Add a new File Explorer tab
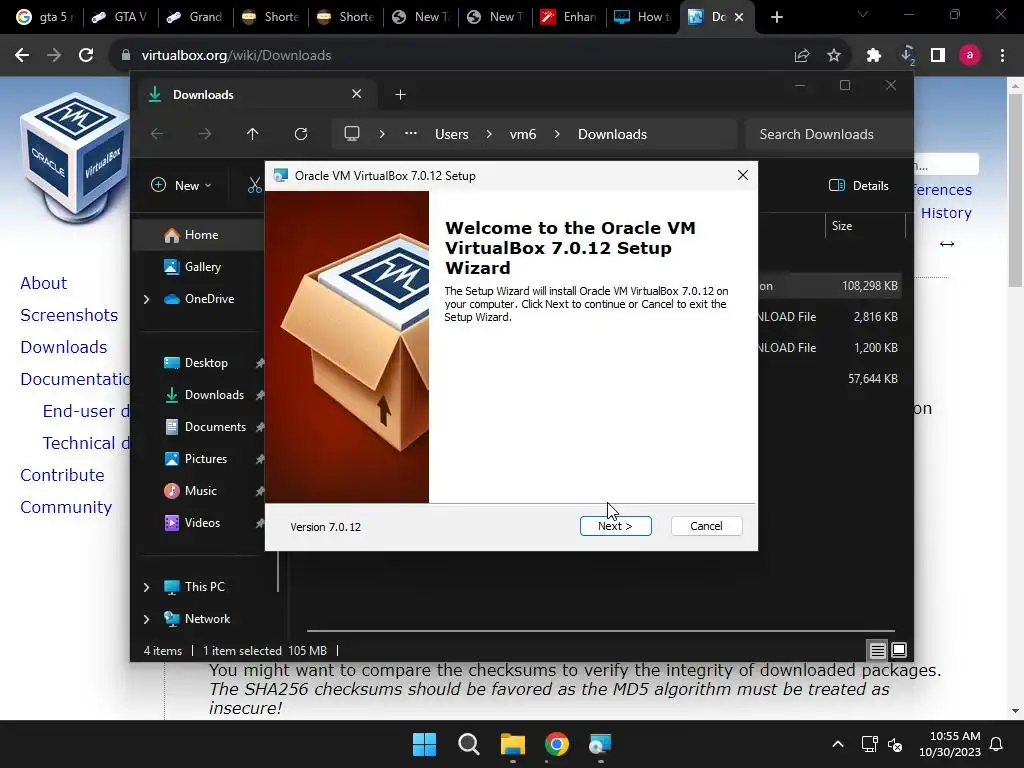1024x768 pixels. (x=400, y=95)
